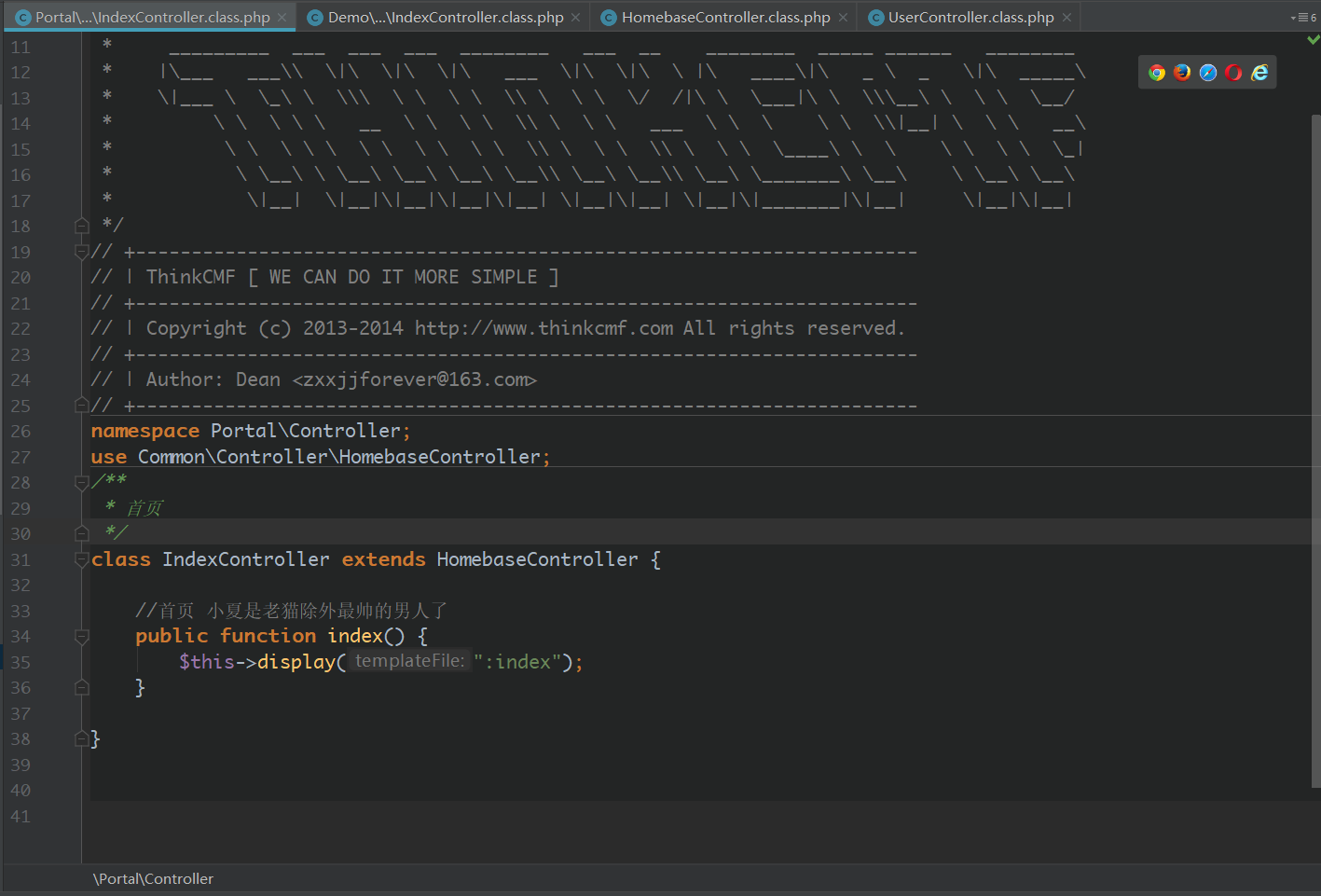Click line number 26 in gutter

coord(21,431)
